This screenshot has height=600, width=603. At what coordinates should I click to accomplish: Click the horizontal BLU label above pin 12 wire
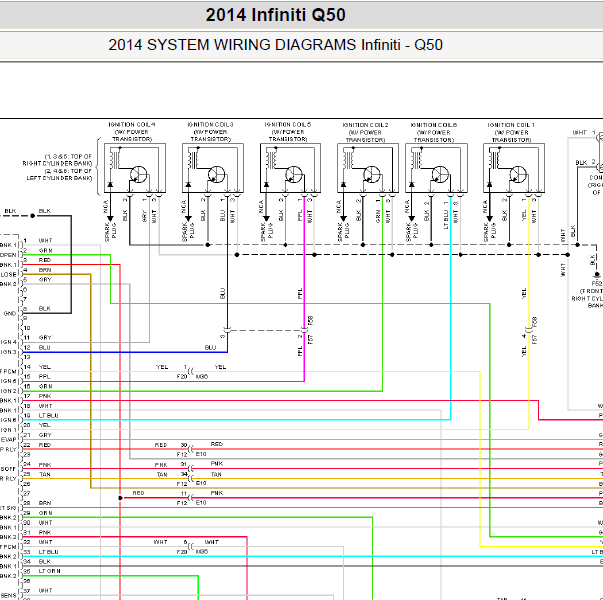(210, 348)
